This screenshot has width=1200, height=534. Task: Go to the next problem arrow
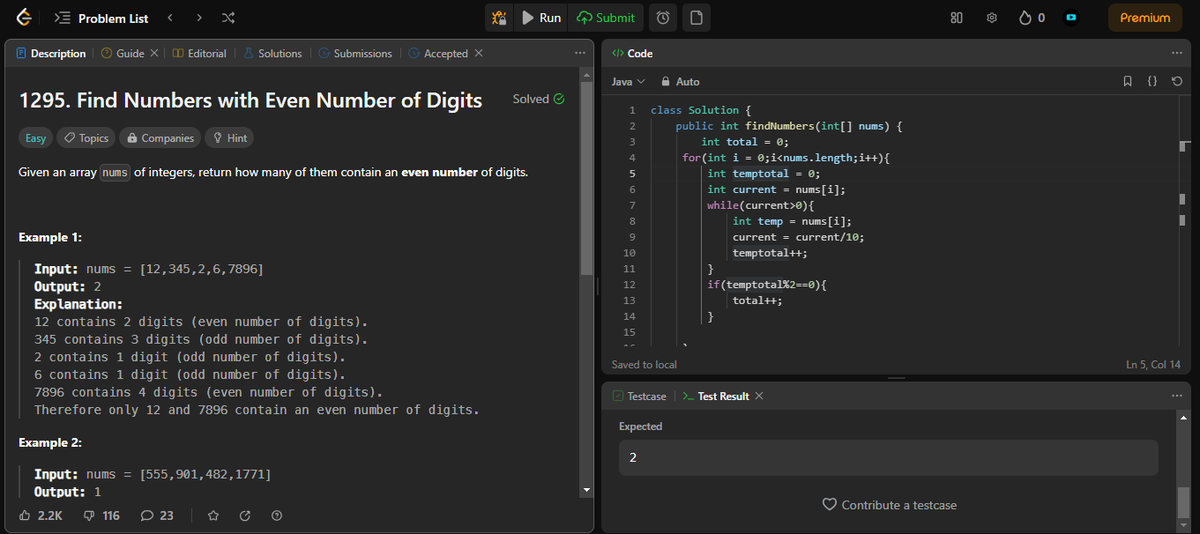(x=199, y=18)
